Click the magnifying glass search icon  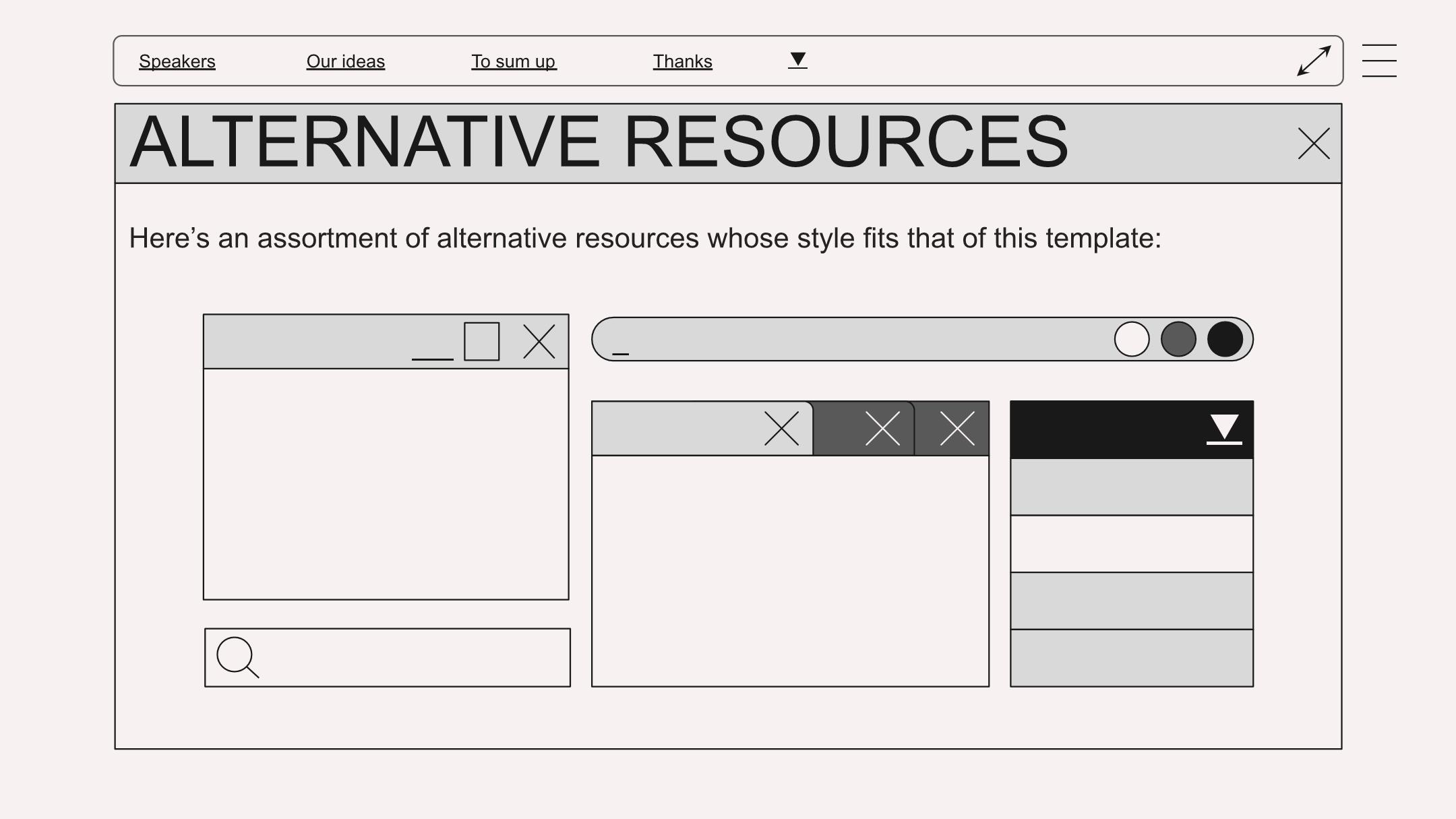pos(237,657)
